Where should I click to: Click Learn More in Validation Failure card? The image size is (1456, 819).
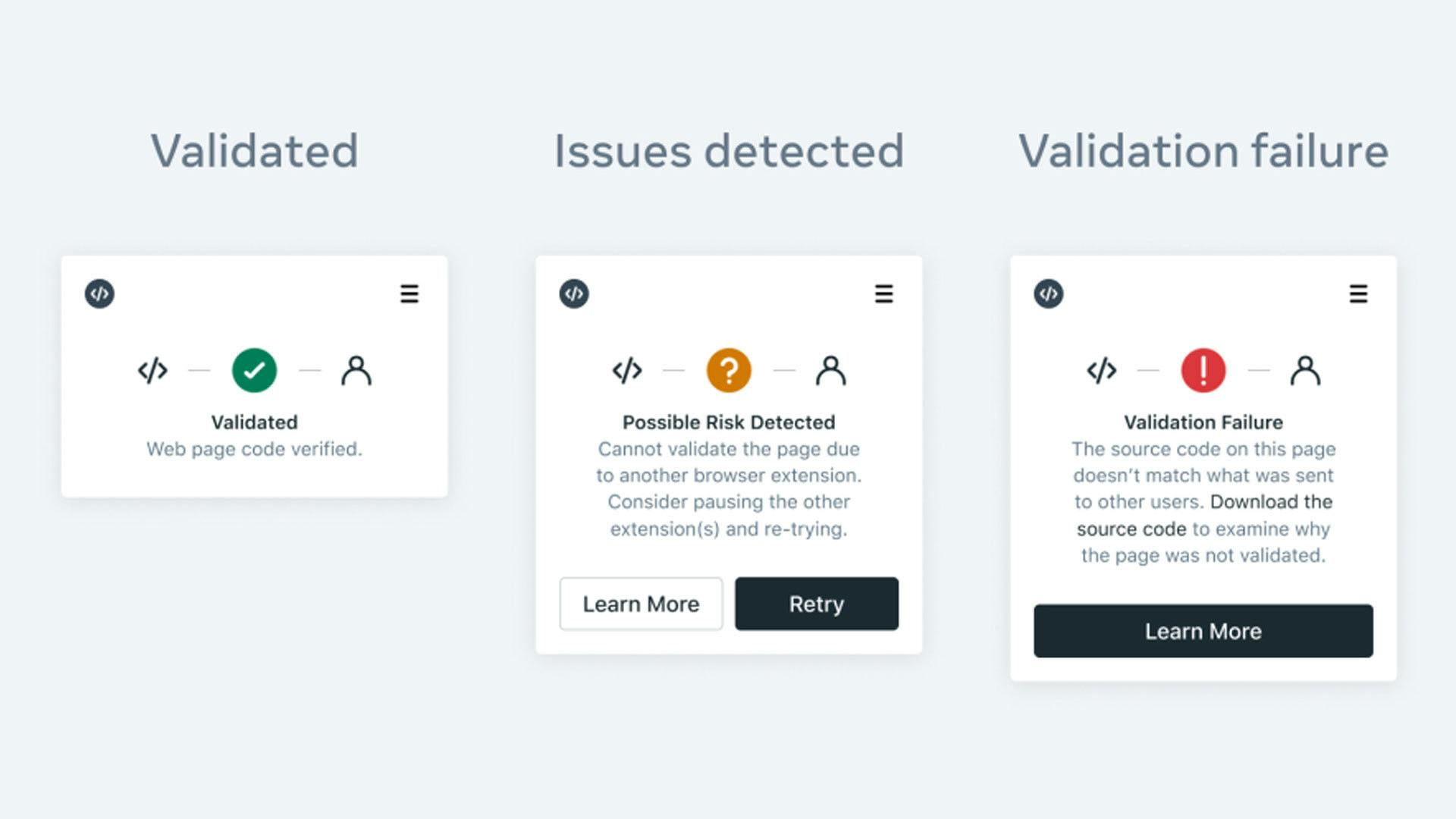1203,631
